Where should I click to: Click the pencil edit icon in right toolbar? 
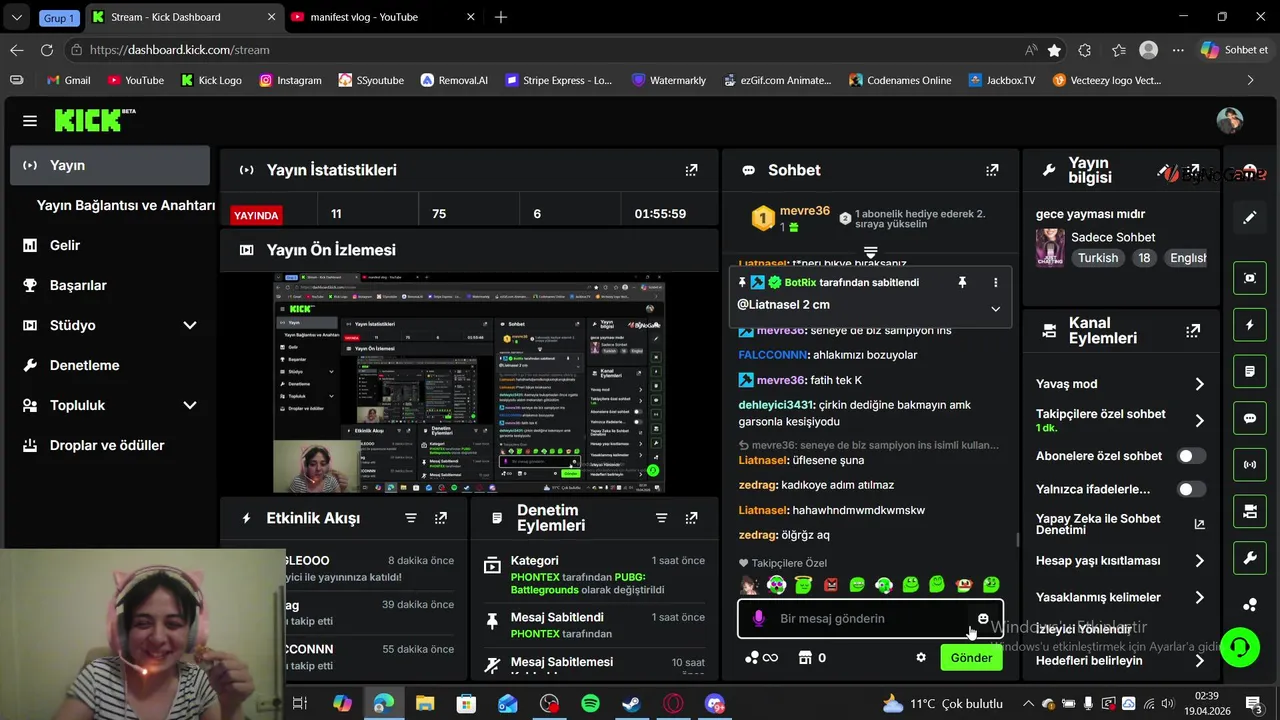(1250, 218)
